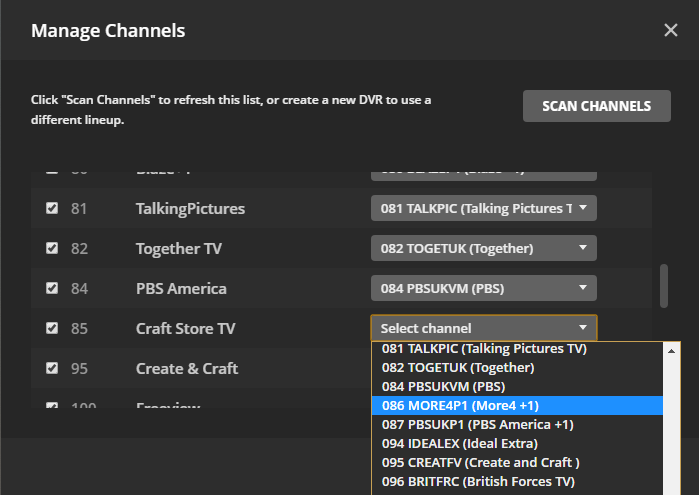Click channel number 84
This screenshot has width=699, height=495.
(x=79, y=289)
